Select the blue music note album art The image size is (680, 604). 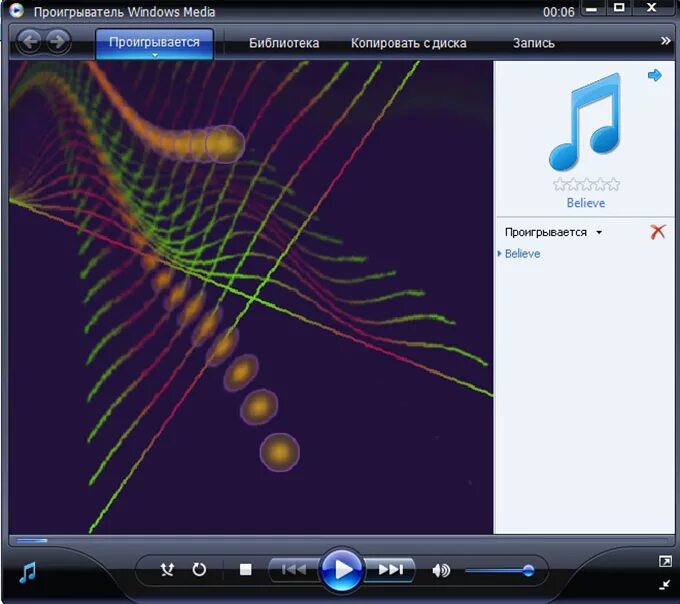pyautogui.click(x=585, y=121)
